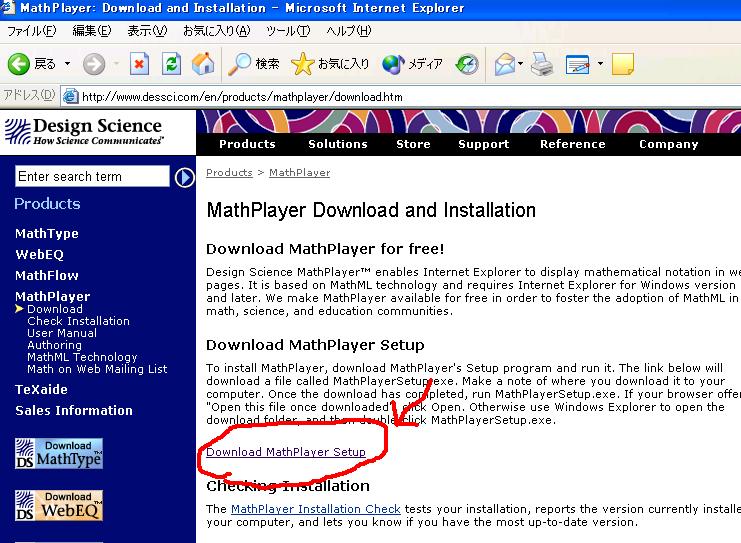
Task: Click the grey Forward arrow button
Action: 94,64
